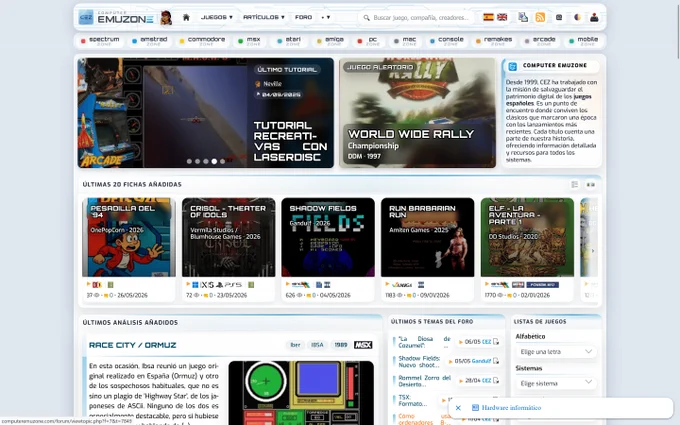Open the commodore zone tab
The width and height of the screenshot is (680, 425).
click(202, 41)
